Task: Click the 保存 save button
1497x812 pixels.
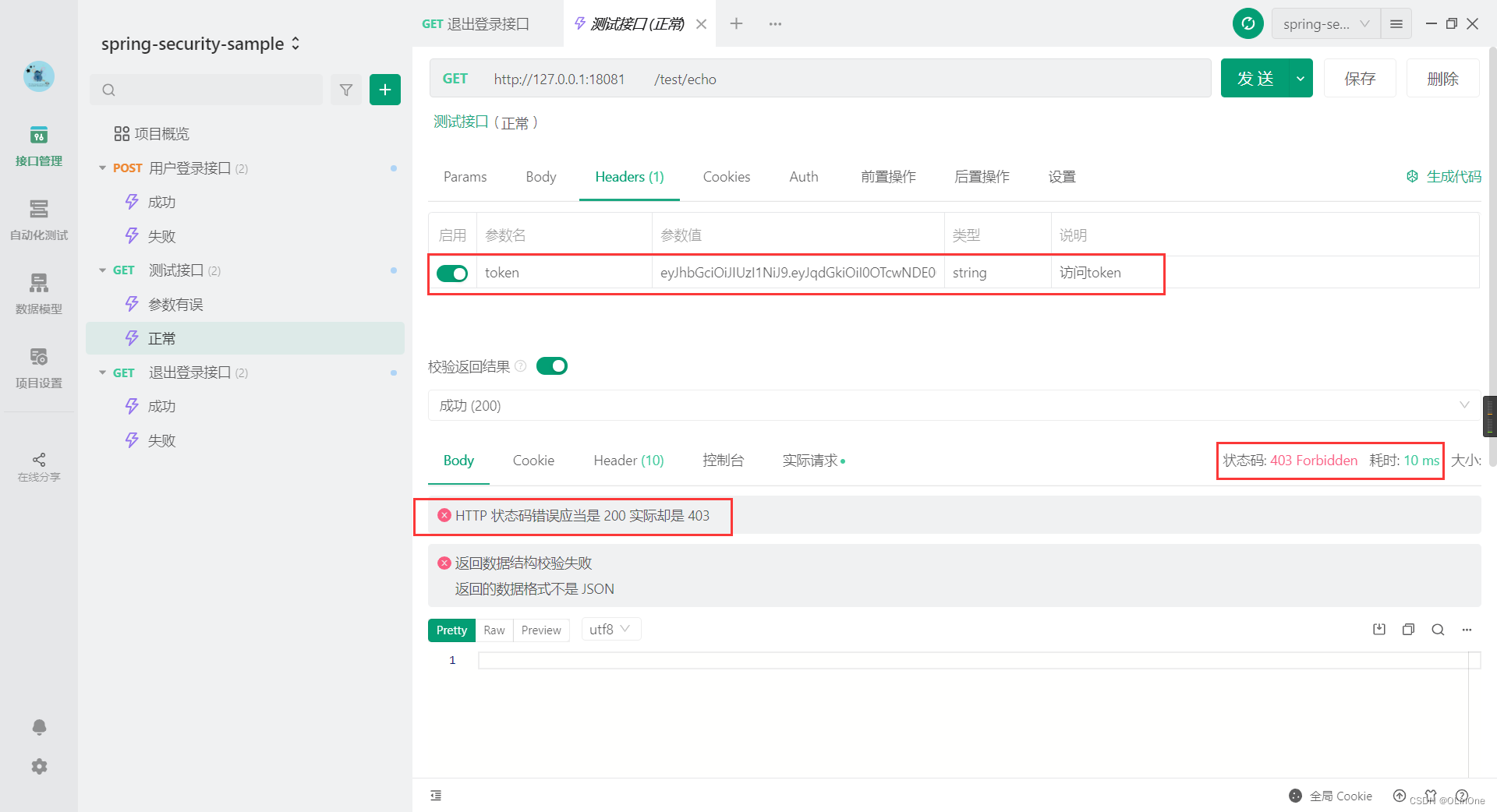Action: tap(1360, 78)
